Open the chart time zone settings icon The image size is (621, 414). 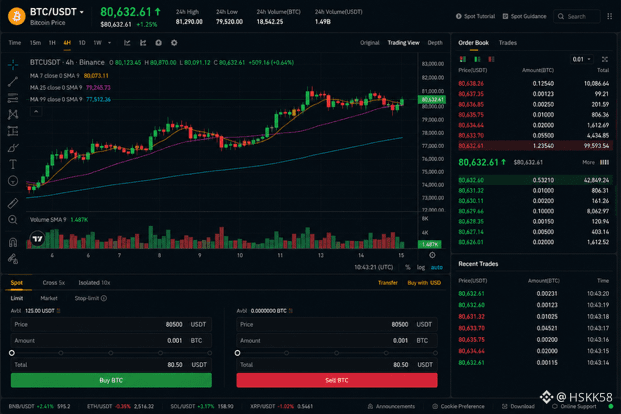click(432, 255)
